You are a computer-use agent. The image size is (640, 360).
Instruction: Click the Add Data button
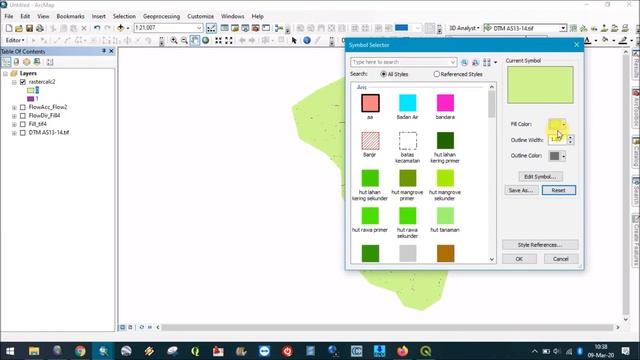pyautogui.click(x=120, y=28)
